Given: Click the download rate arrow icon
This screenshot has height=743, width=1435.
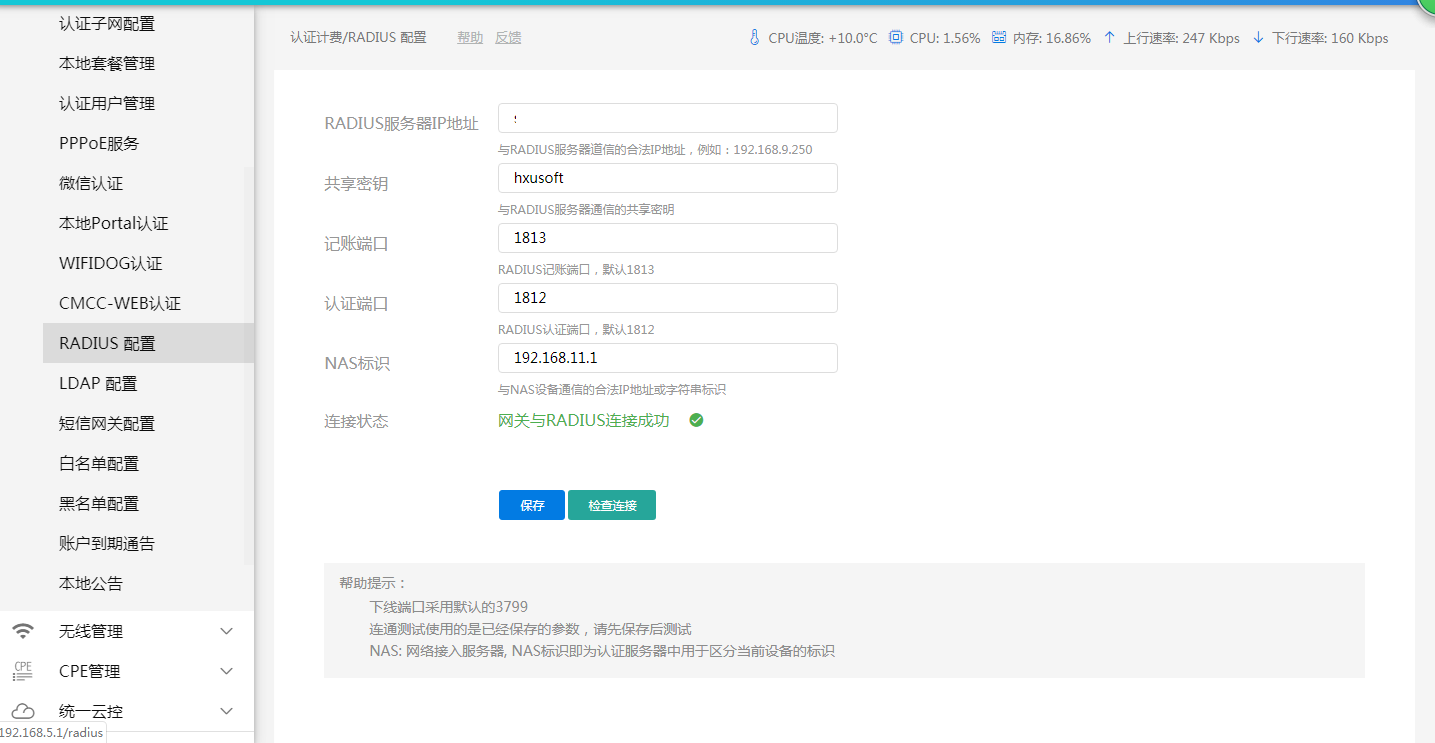Looking at the screenshot, I should tap(1258, 38).
